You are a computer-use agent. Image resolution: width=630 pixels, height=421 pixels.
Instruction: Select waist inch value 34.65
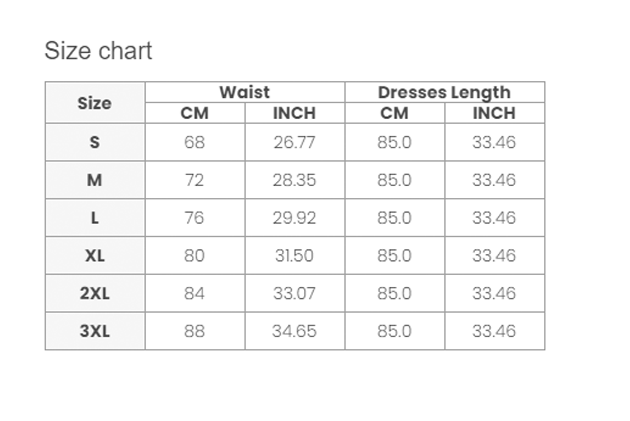[x=295, y=331]
